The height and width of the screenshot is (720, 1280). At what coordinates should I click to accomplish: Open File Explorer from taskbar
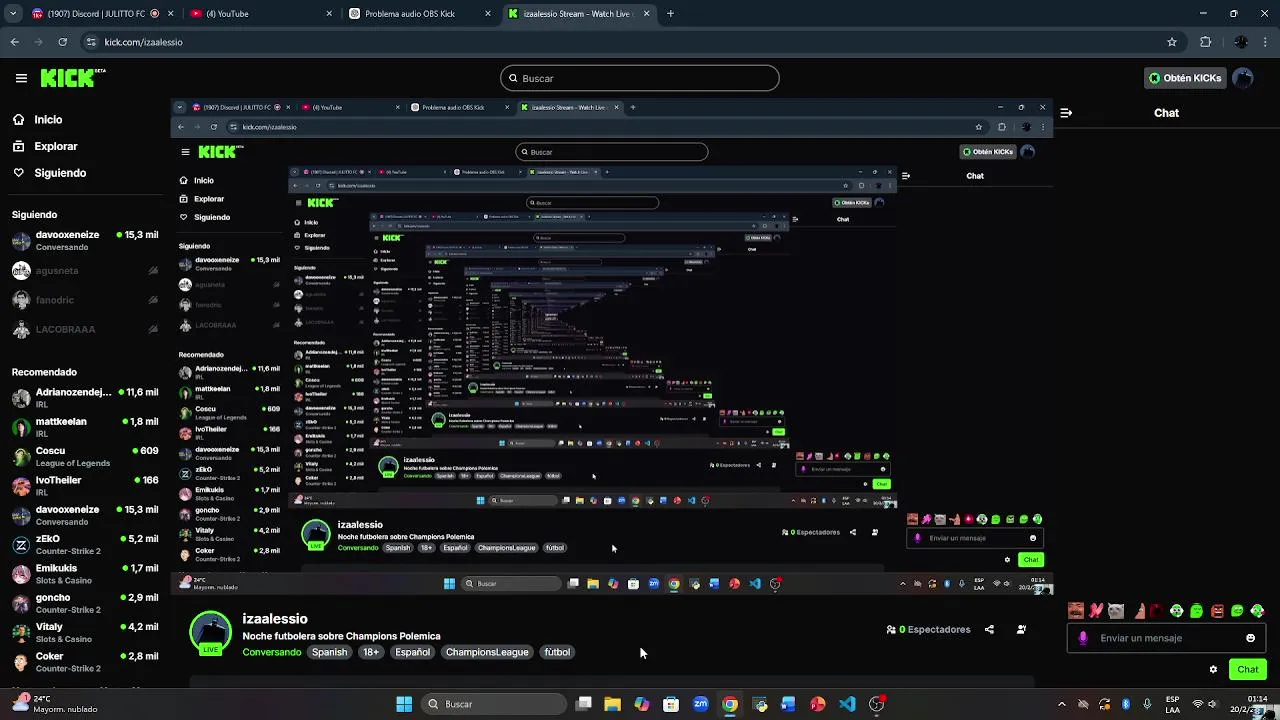[x=612, y=704]
